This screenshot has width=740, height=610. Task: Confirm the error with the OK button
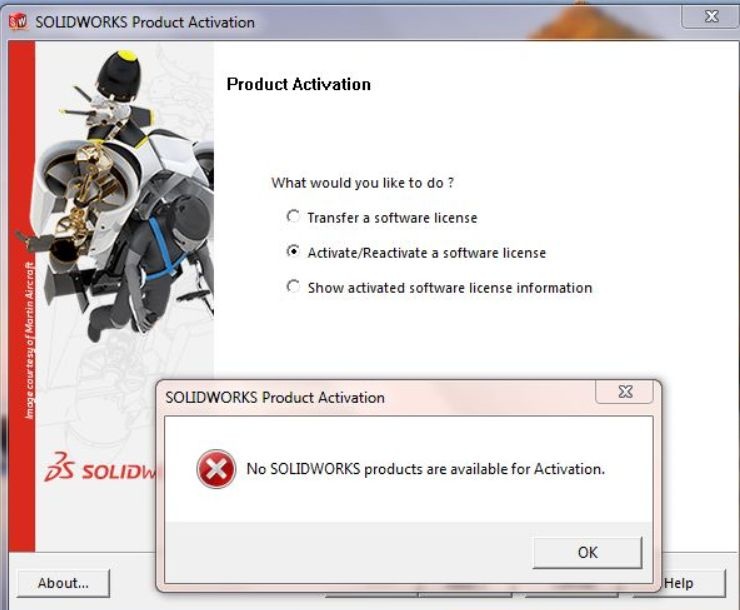click(x=588, y=552)
